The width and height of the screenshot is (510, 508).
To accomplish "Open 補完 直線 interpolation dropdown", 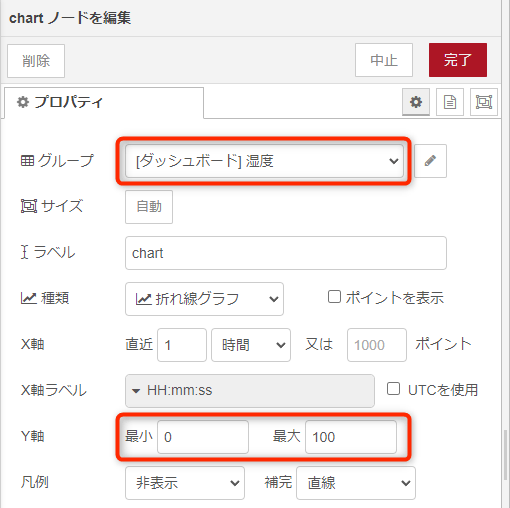I will click(x=356, y=483).
